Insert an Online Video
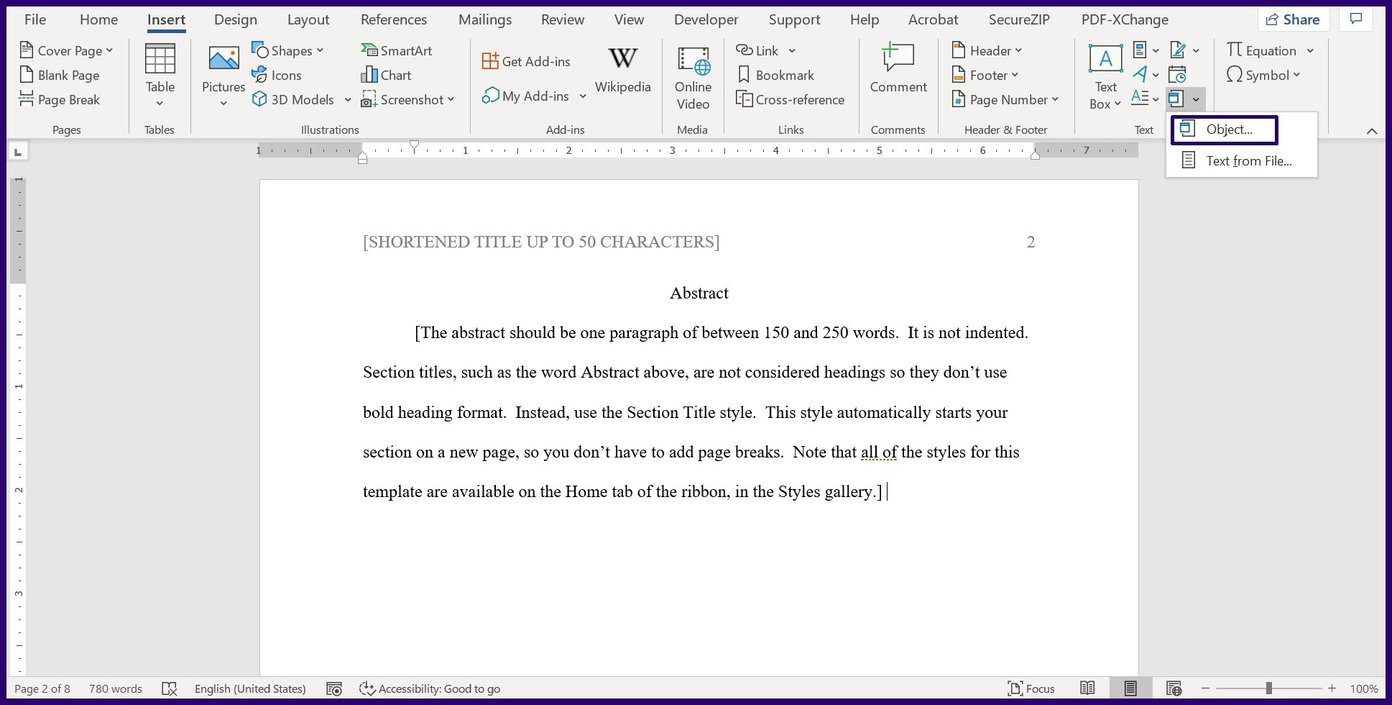 [693, 77]
